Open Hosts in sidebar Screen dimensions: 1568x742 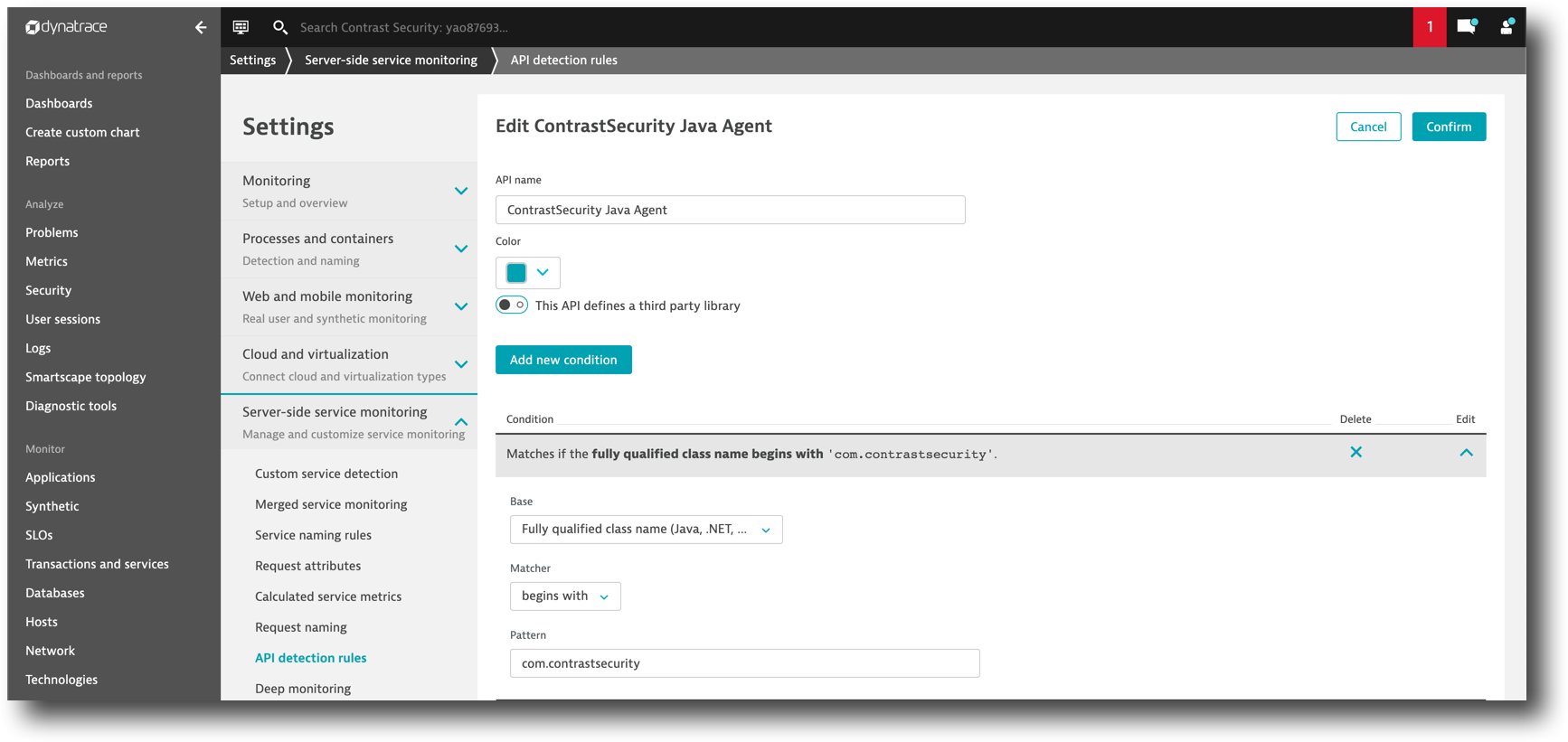click(41, 622)
